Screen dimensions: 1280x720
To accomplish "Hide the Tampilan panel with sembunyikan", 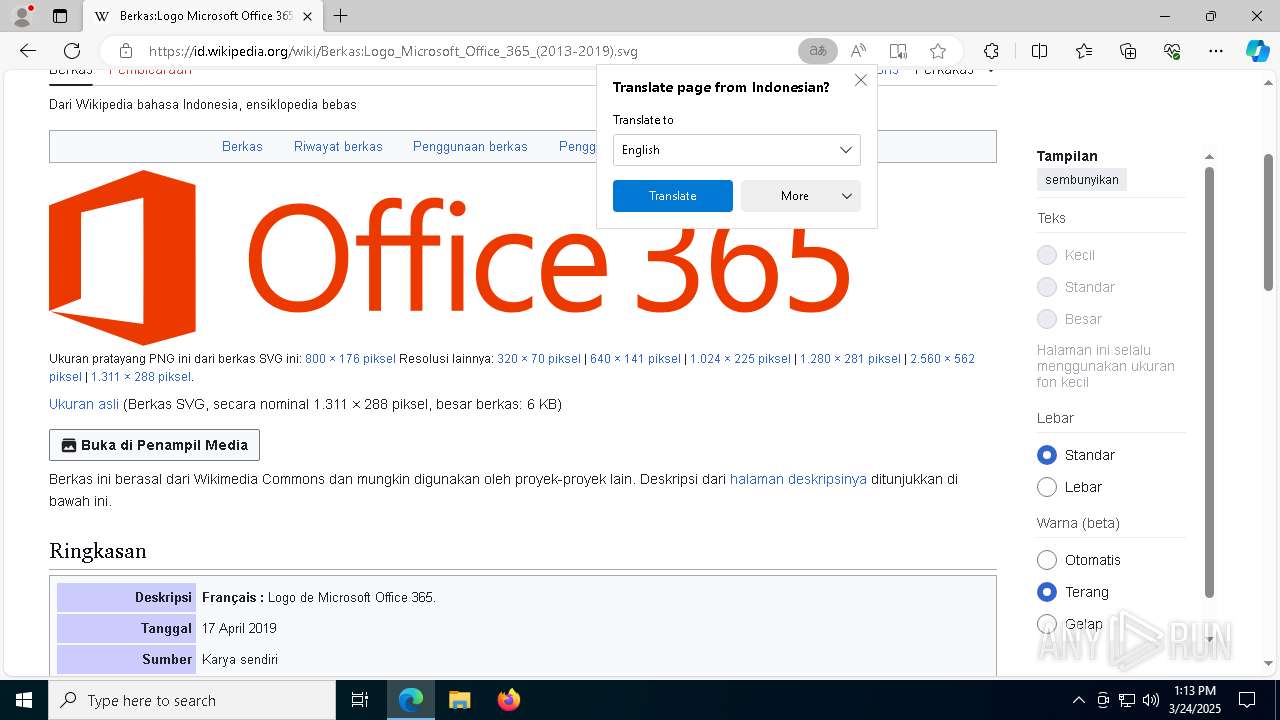I will pos(1081,180).
